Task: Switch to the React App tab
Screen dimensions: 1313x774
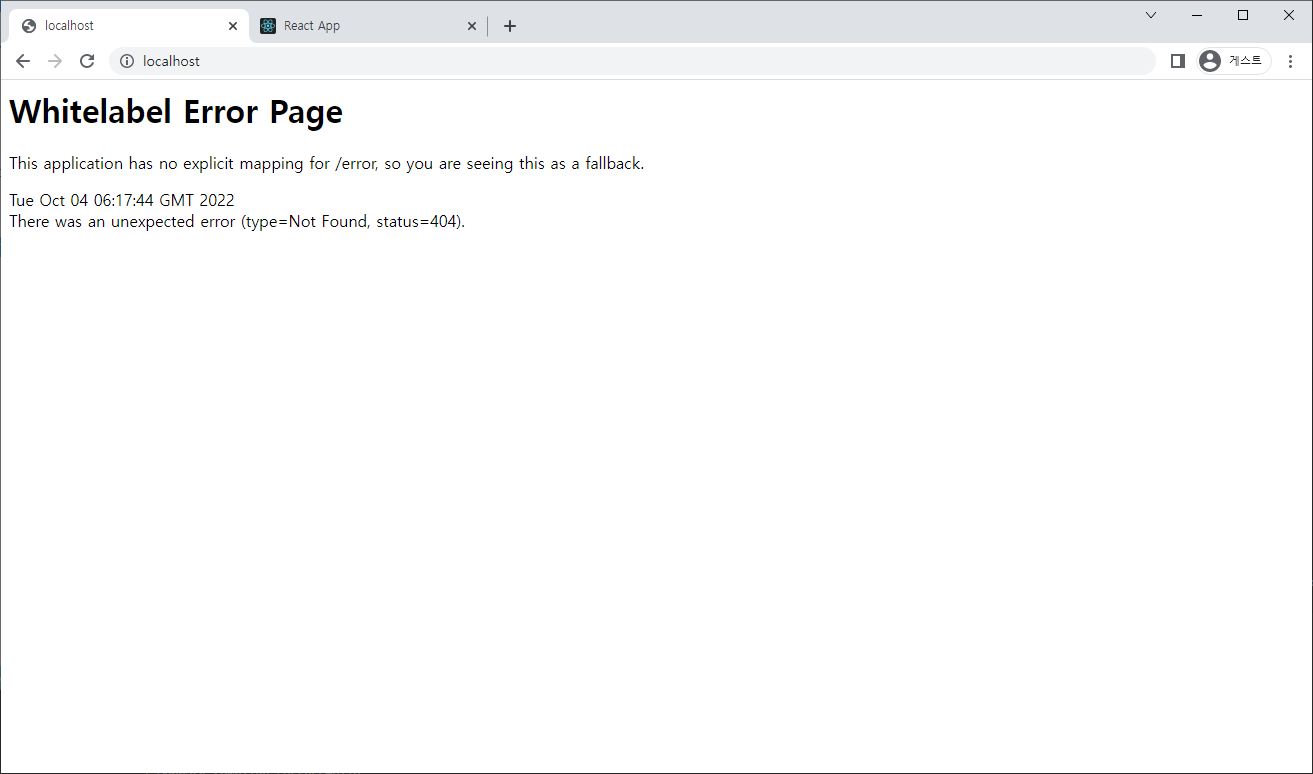Action: [x=350, y=25]
